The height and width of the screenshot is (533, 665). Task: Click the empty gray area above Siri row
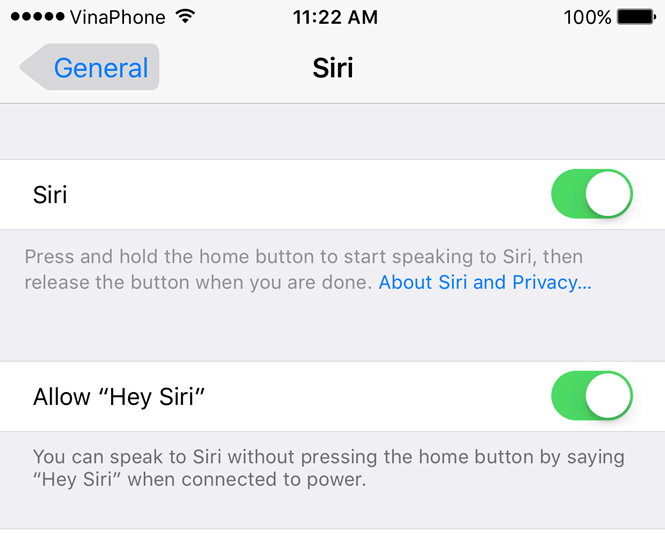click(x=332, y=131)
